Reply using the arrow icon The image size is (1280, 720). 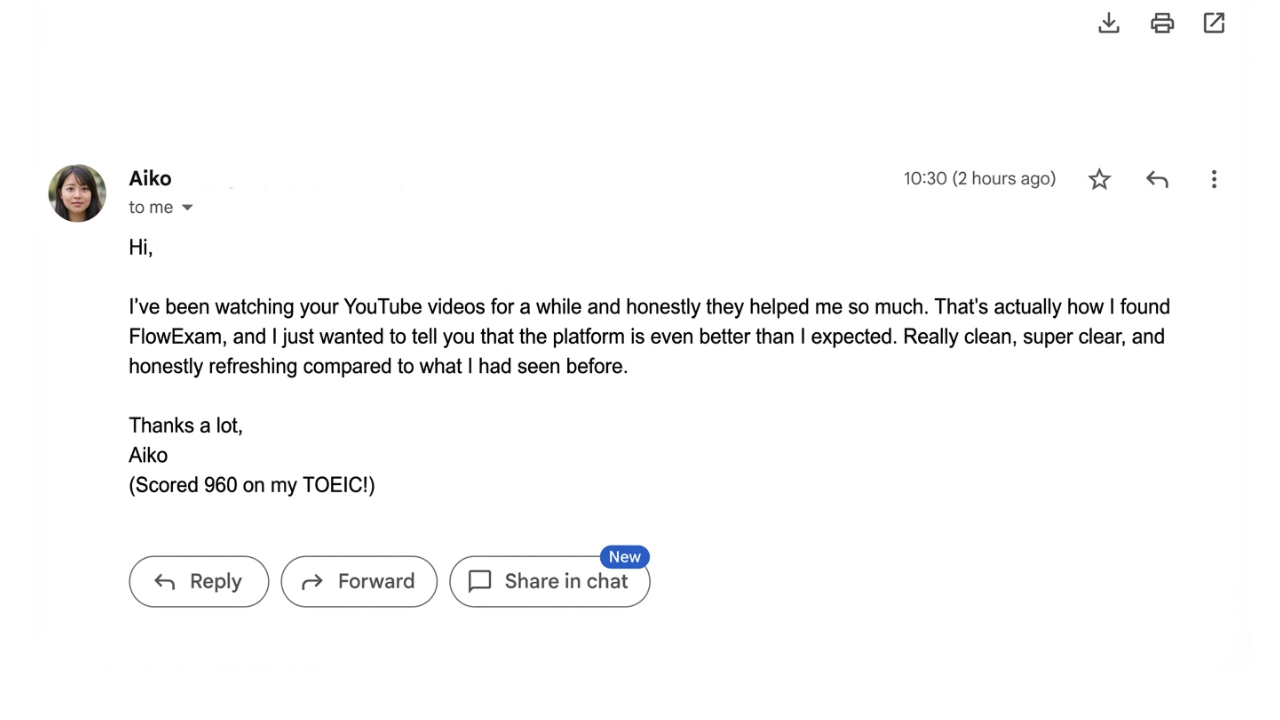click(x=1156, y=179)
